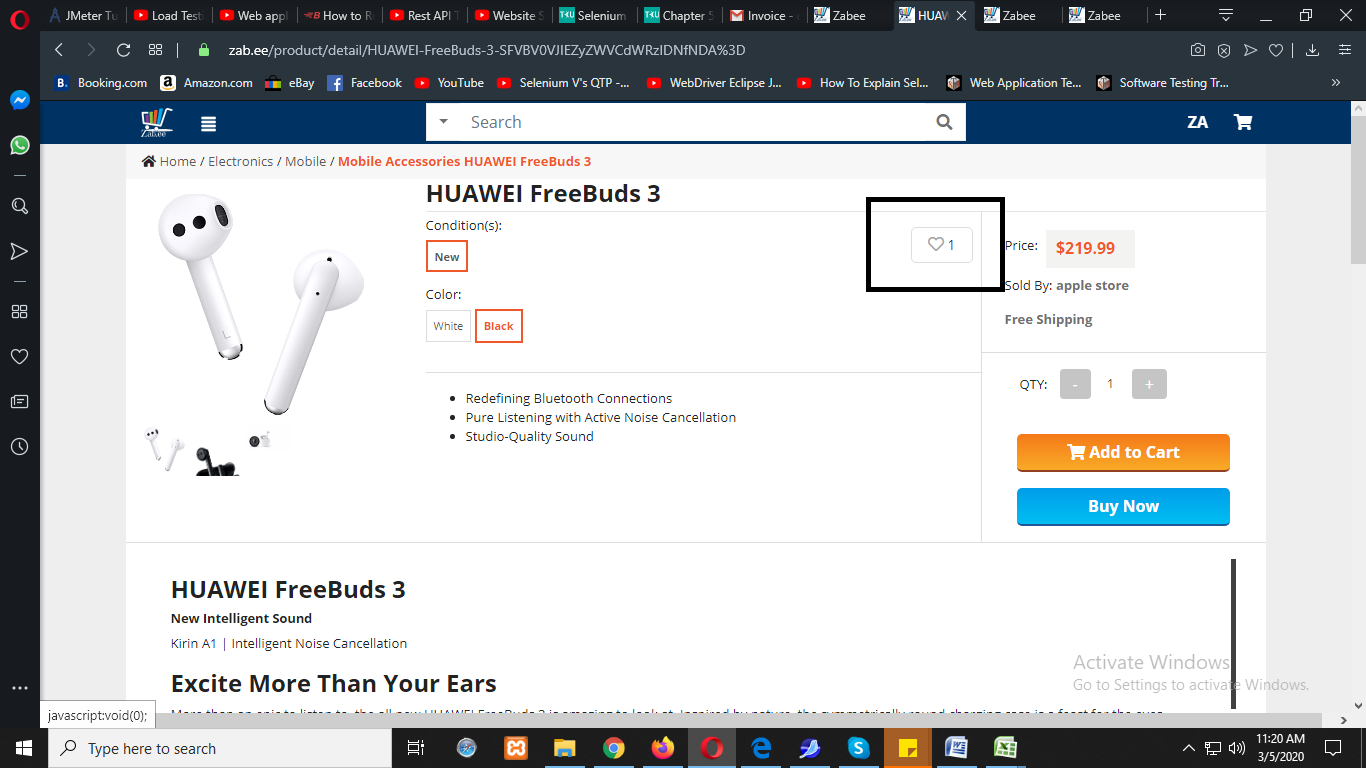
Task: Expand the search category dropdown arrow
Action: coord(444,122)
